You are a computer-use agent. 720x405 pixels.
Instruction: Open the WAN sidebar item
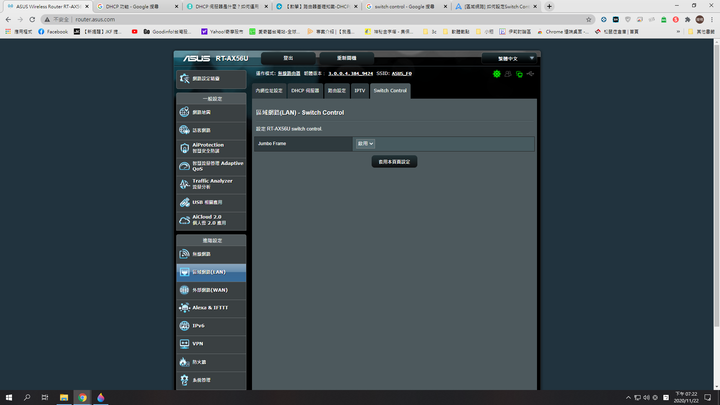[x=211, y=290]
